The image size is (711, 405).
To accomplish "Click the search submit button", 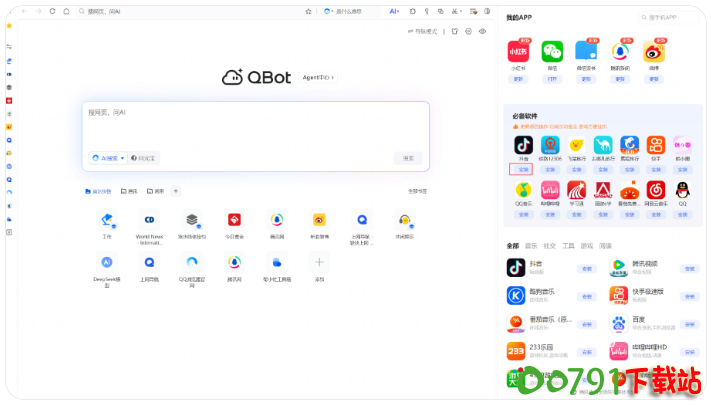I will pyautogui.click(x=408, y=158).
